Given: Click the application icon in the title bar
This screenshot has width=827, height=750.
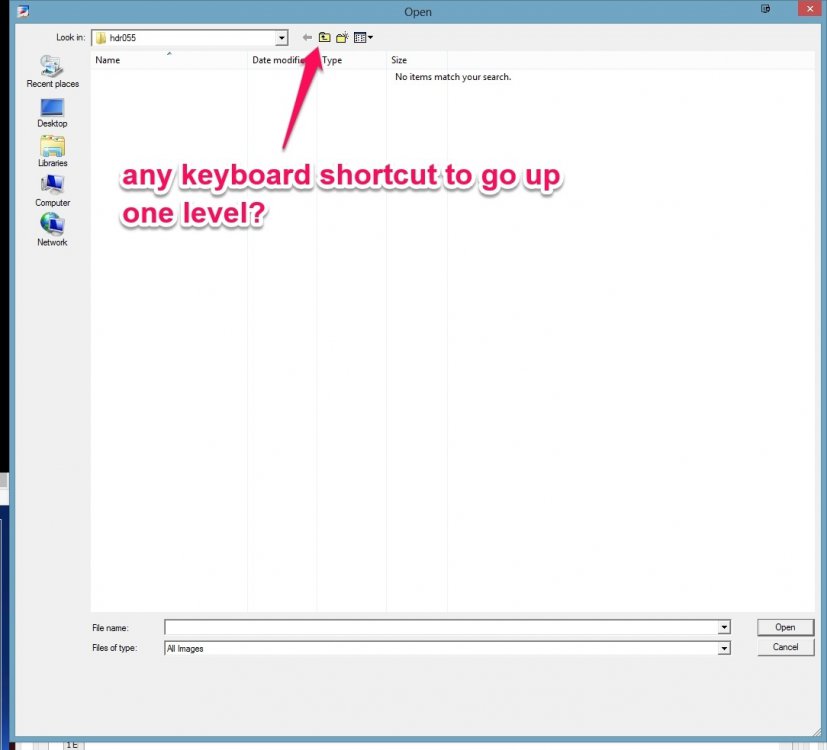Looking at the screenshot, I should (21, 11).
